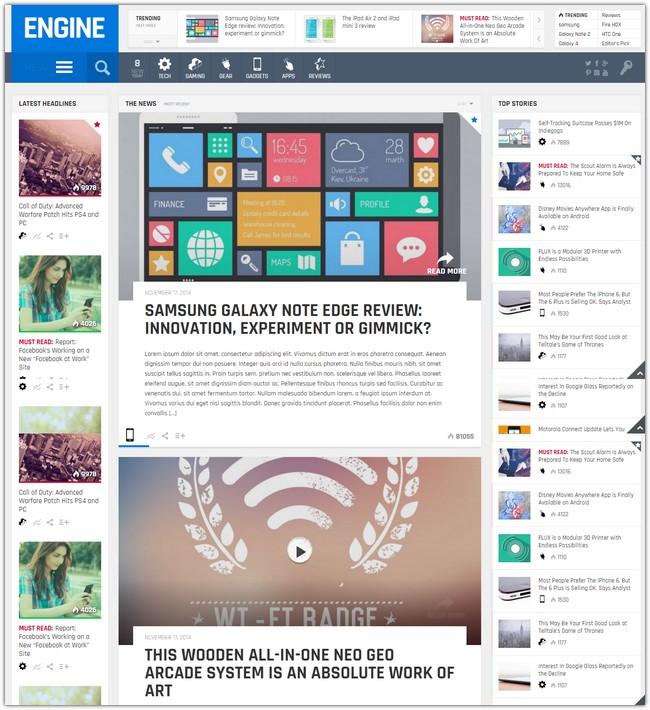Click ENGINE logo

[64, 28]
